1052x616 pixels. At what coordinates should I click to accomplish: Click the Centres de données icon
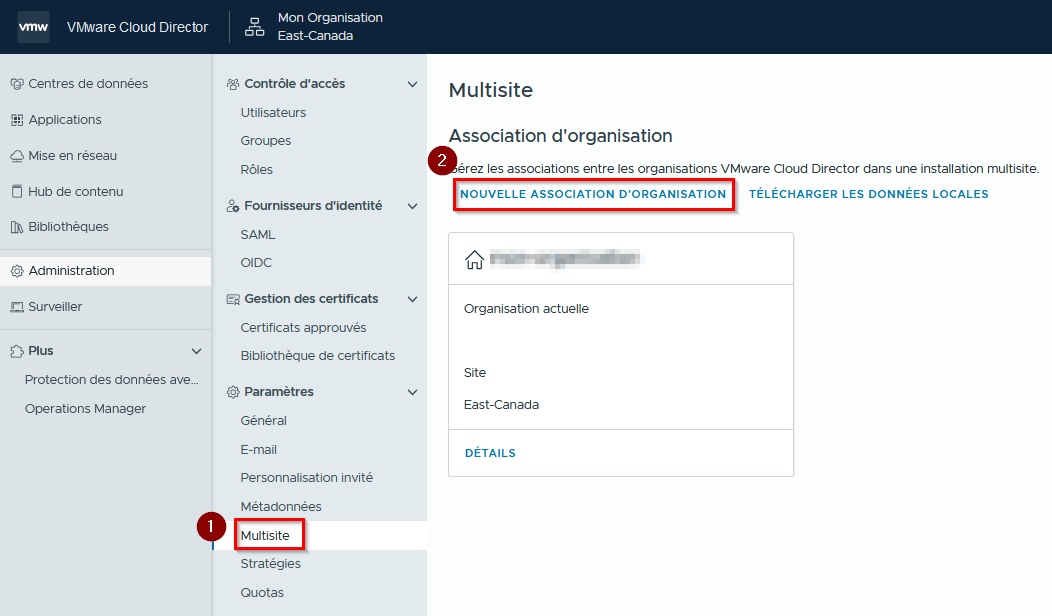pos(17,84)
